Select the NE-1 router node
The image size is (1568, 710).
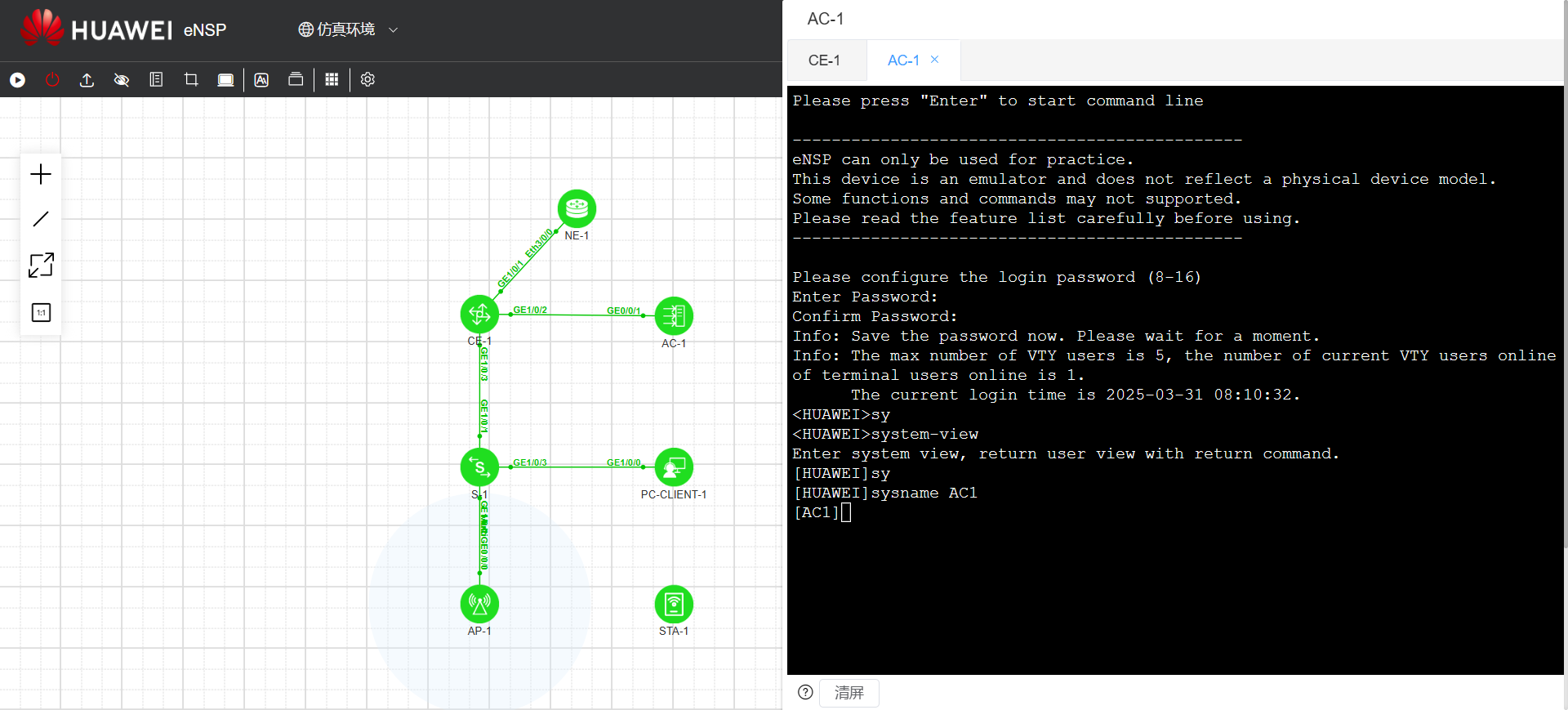(x=577, y=208)
